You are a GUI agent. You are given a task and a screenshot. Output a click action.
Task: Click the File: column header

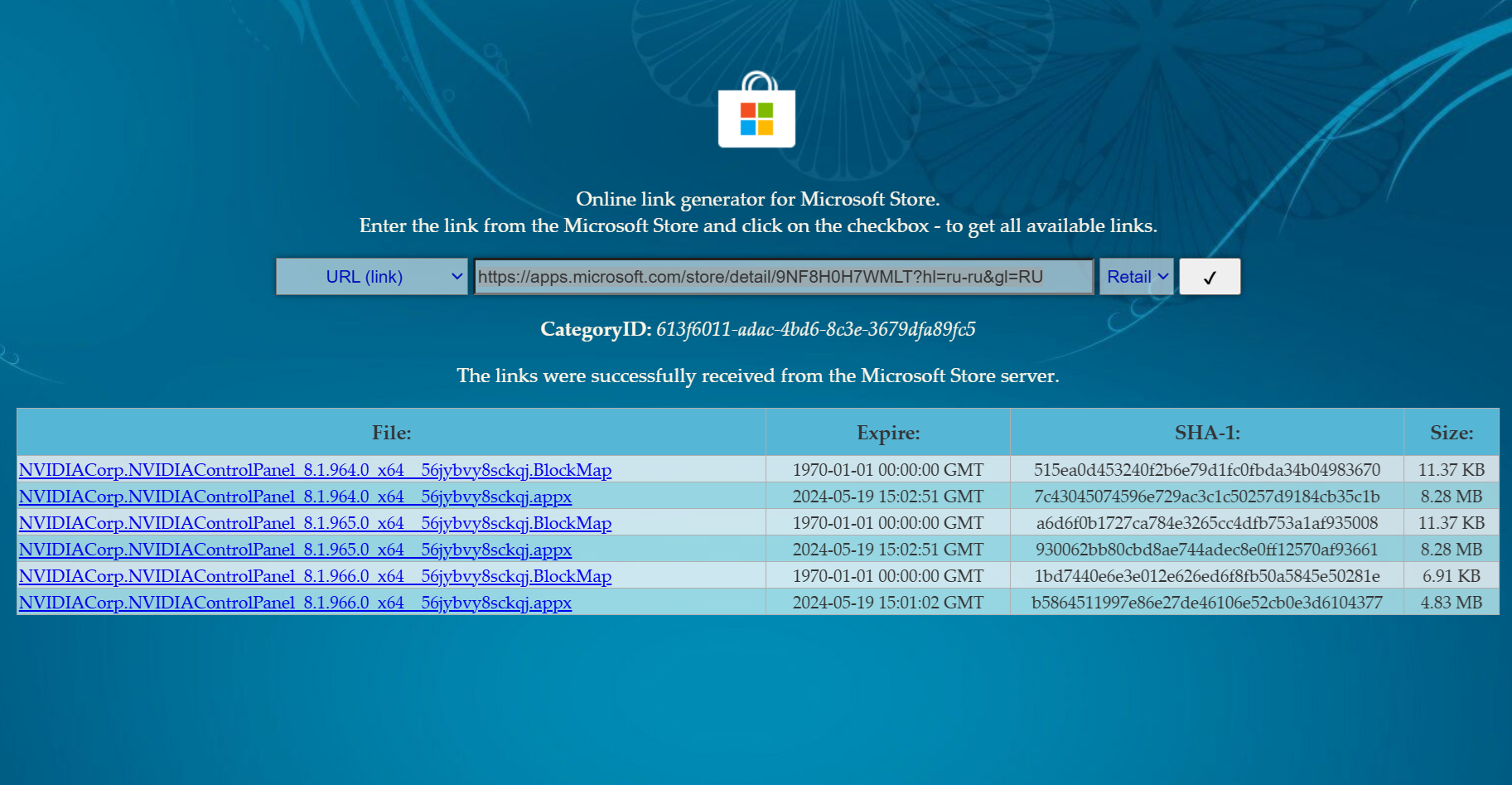coord(391,433)
